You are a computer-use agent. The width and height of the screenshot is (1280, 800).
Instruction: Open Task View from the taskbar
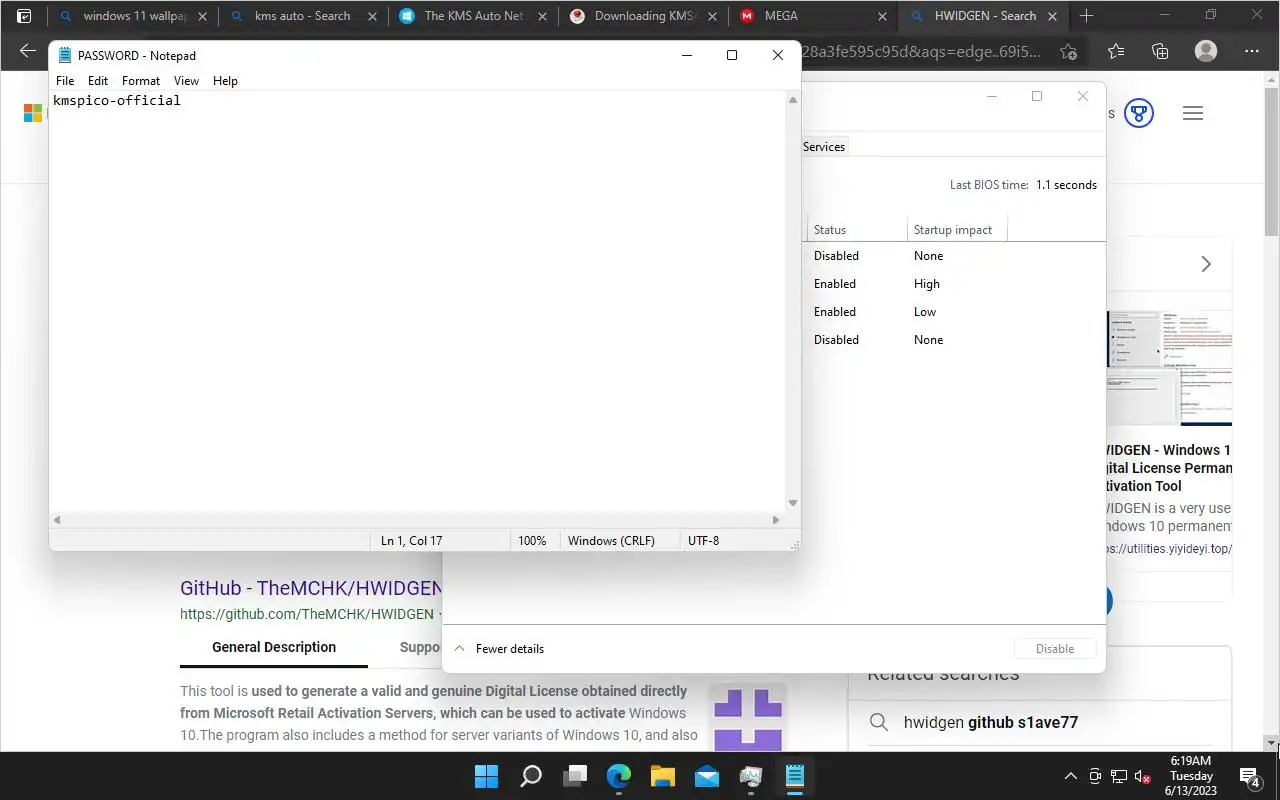tap(575, 776)
